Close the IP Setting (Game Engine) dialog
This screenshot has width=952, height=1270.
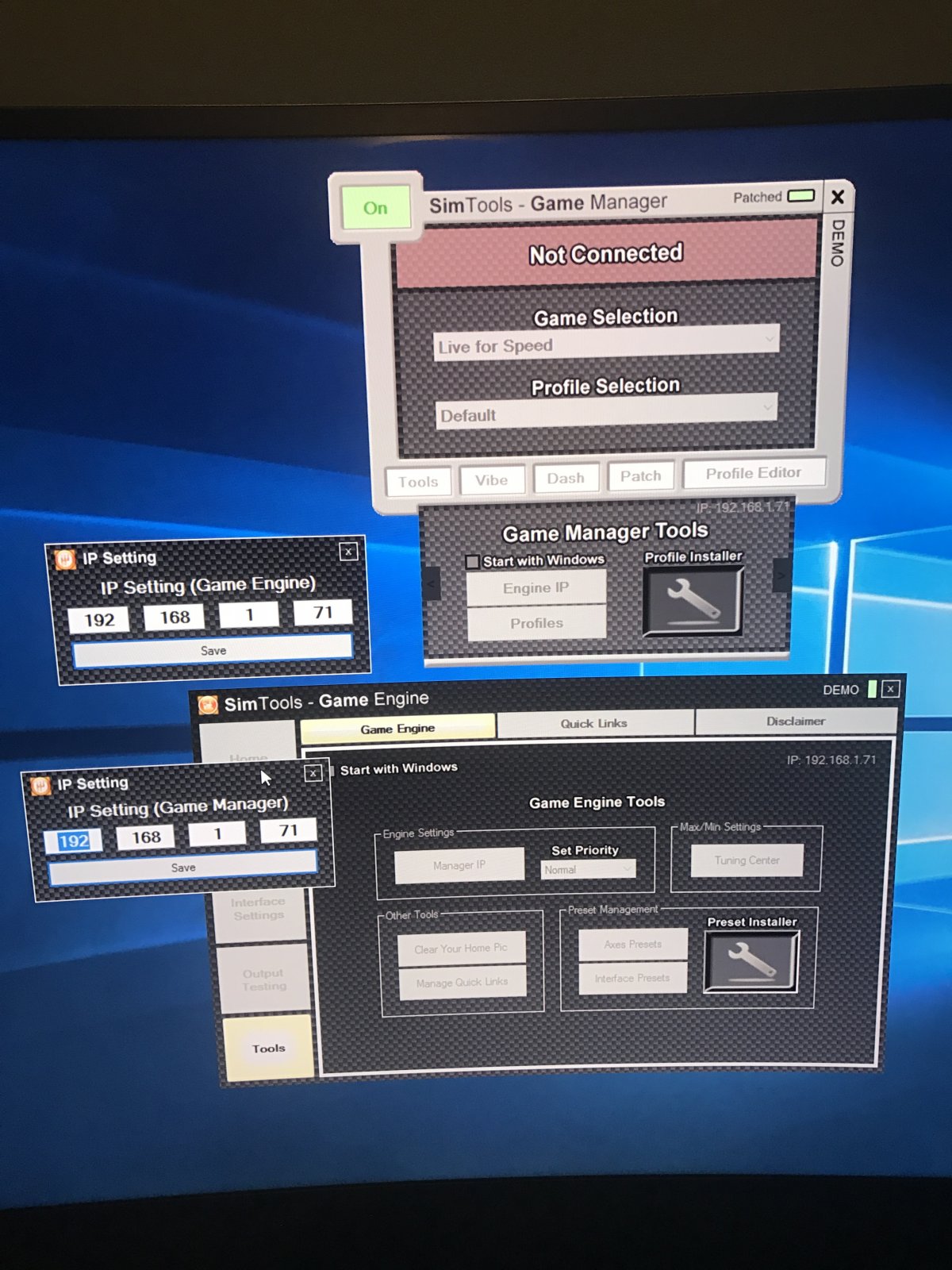tap(348, 552)
